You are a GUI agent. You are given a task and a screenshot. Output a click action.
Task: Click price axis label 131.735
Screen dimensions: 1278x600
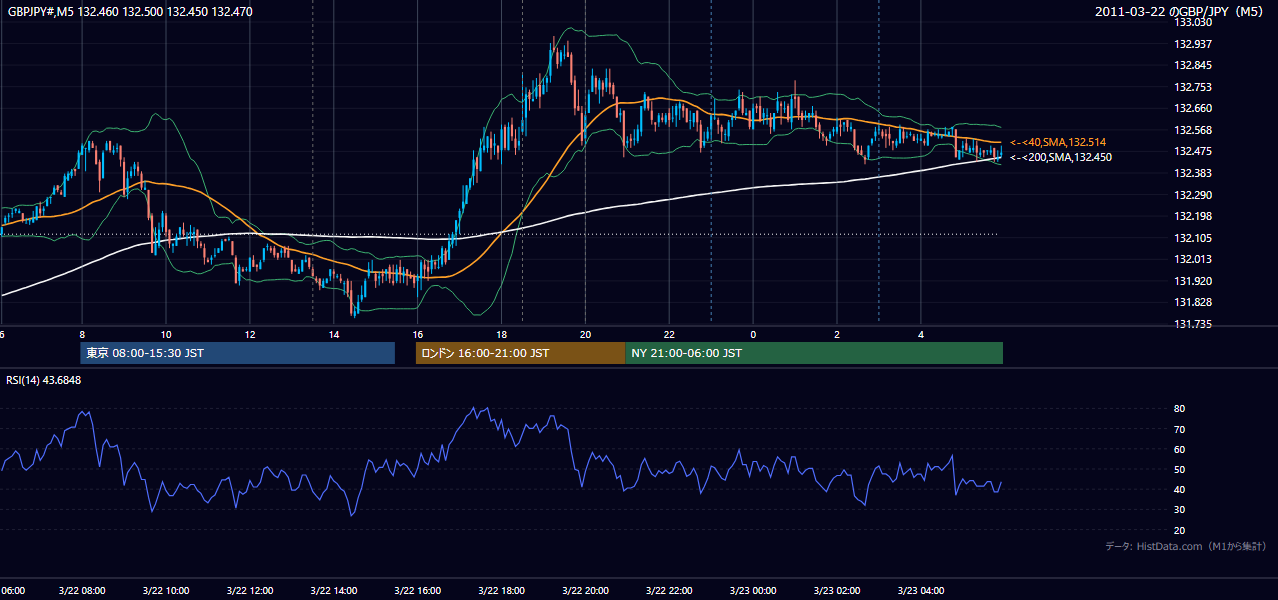(x=1193, y=325)
